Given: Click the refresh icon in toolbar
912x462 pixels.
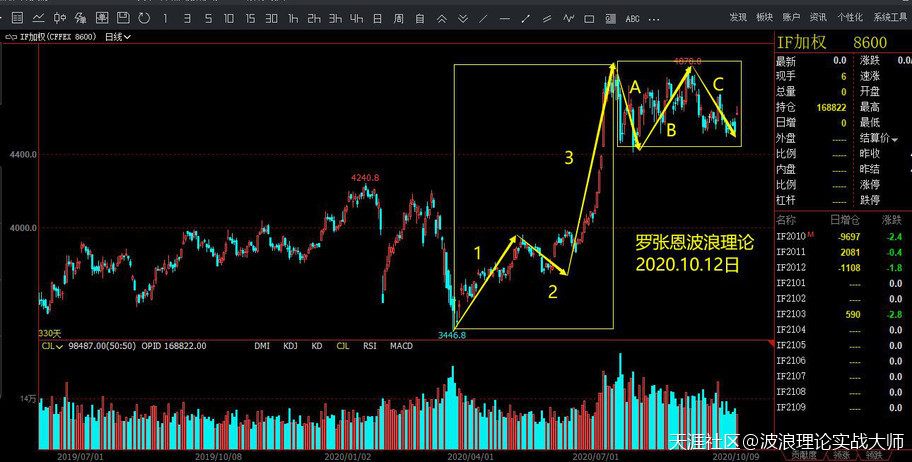Looking at the screenshot, I should 144,18.
